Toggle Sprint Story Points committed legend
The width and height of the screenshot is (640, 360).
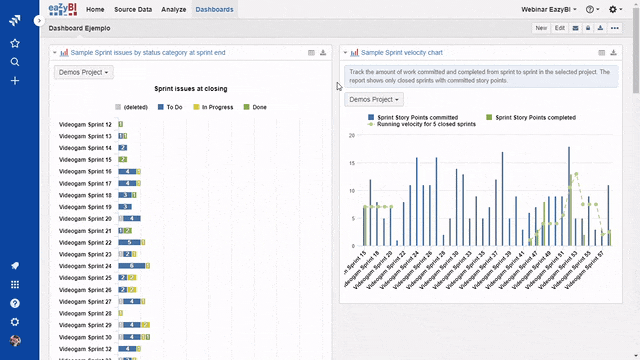click(413, 118)
